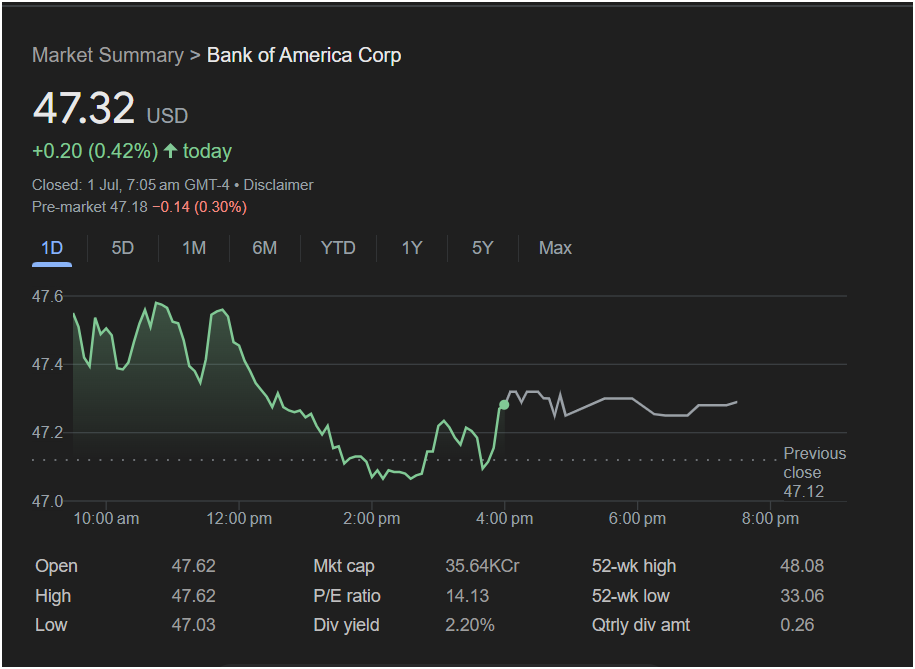Screen dimensions: 915x669
Task: Click the Qtrly div amt label
Action: click(641, 625)
